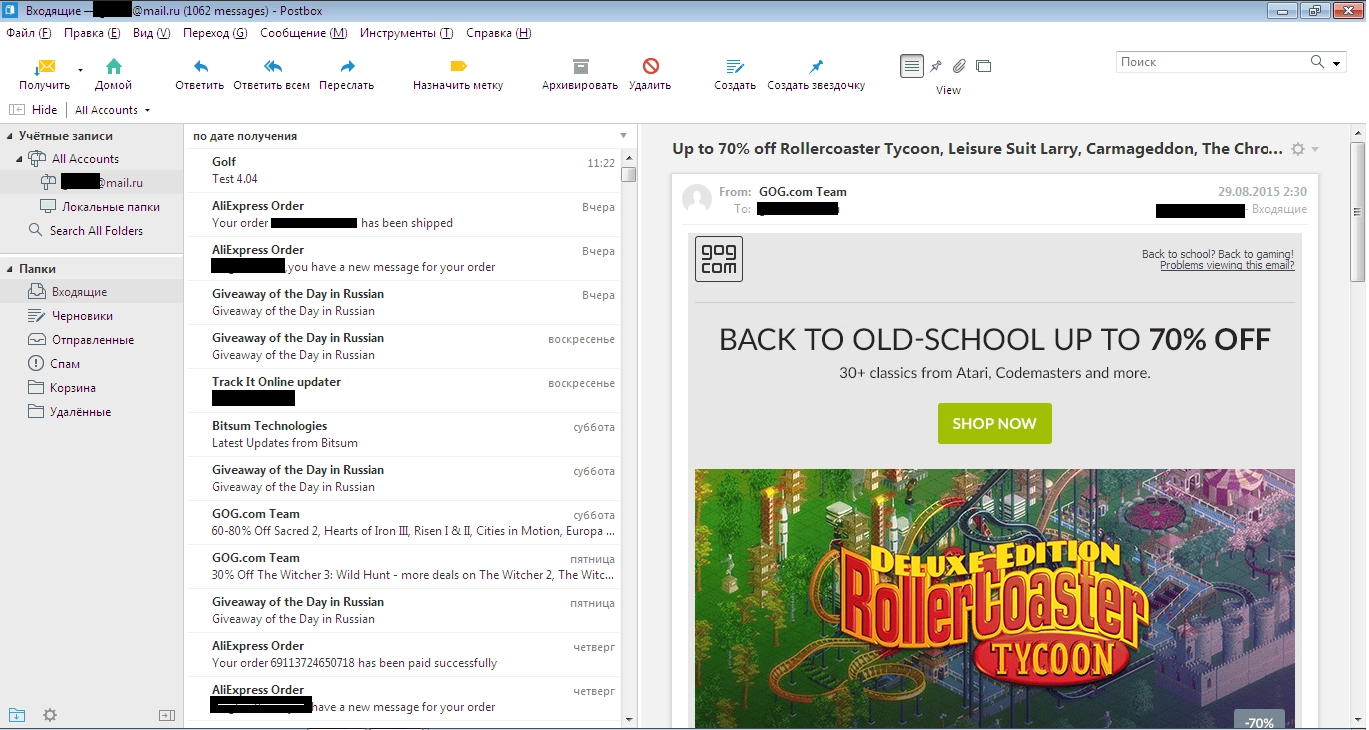Select the mail.ru account in tree

92,182
